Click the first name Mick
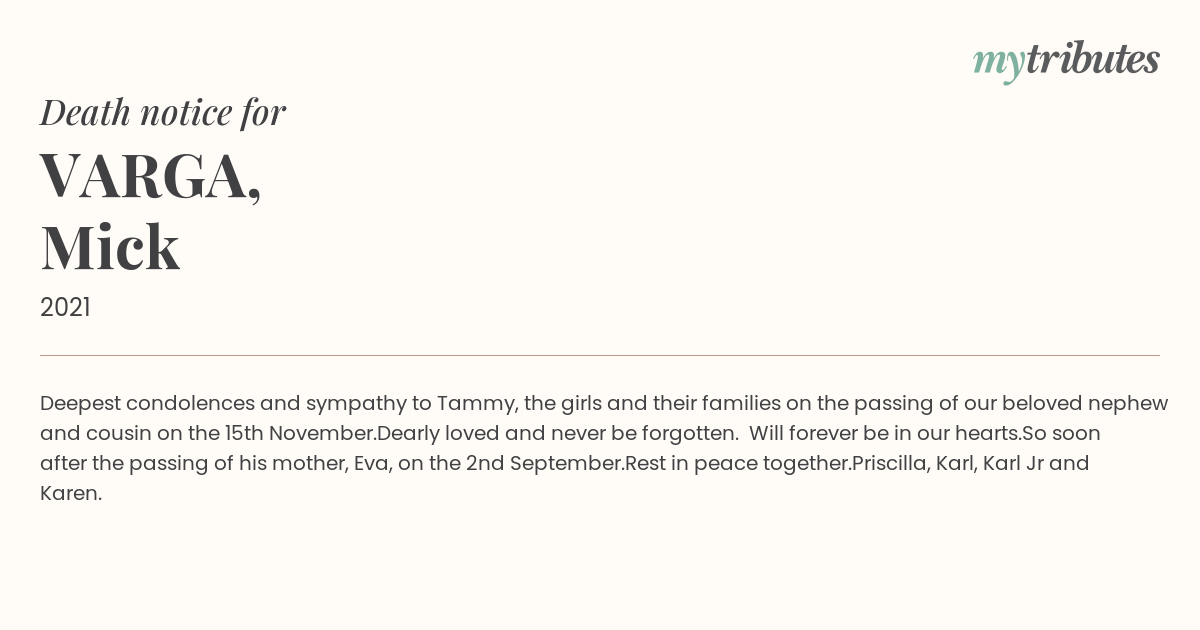 pos(110,248)
